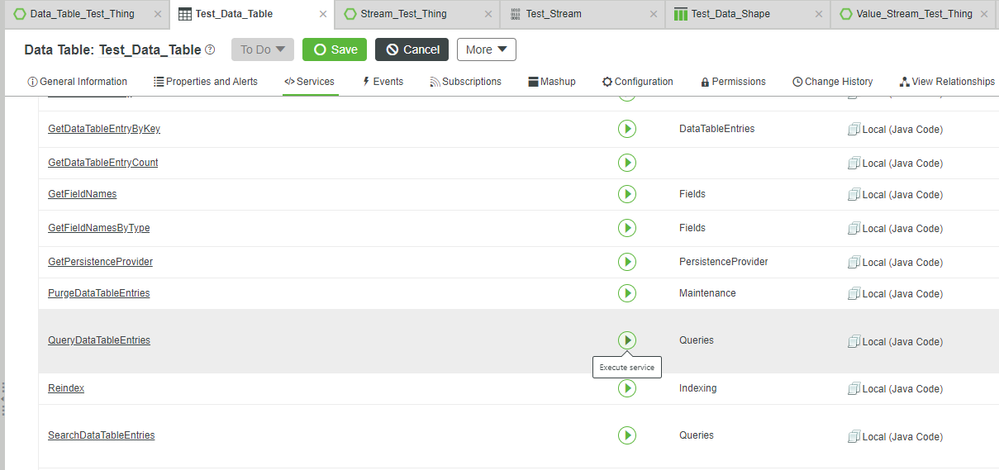This screenshot has width=999, height=470.
Task: Open the GetDataTableEntryCount service link
Action: click(x=103, y=162)
